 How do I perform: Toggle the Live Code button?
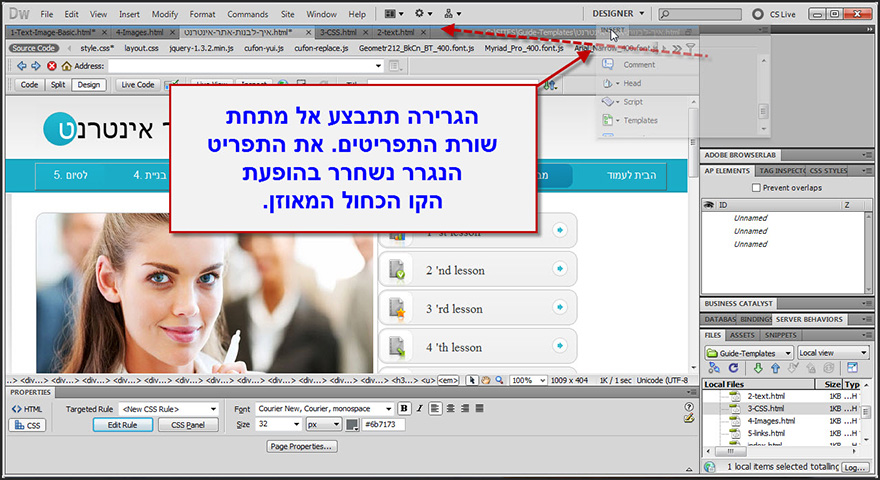pyautogui.click(x=138, y=85)
